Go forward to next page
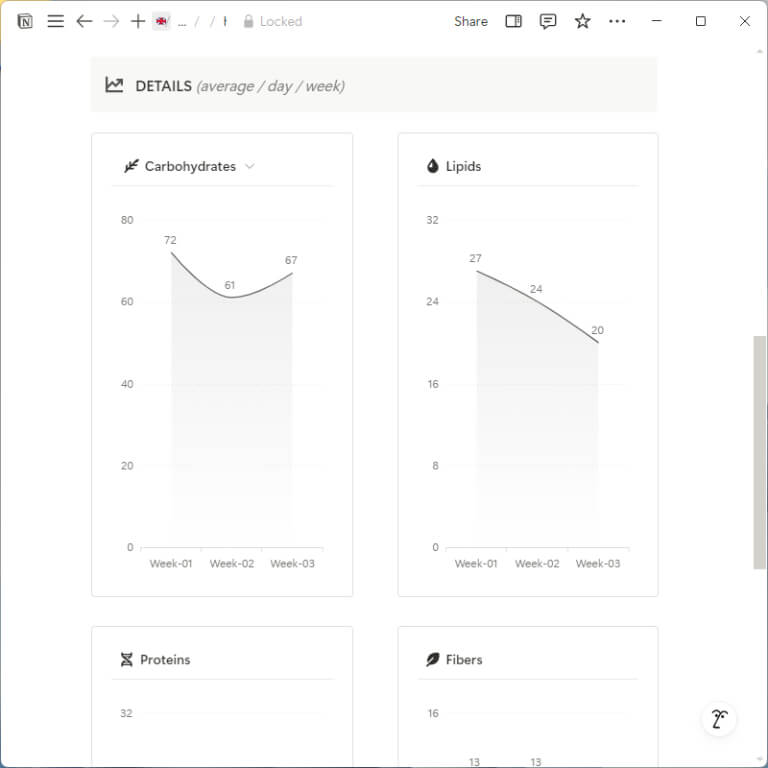Viewport: 768px width, 768px height. pyautogui.click(x=111, y=21)
